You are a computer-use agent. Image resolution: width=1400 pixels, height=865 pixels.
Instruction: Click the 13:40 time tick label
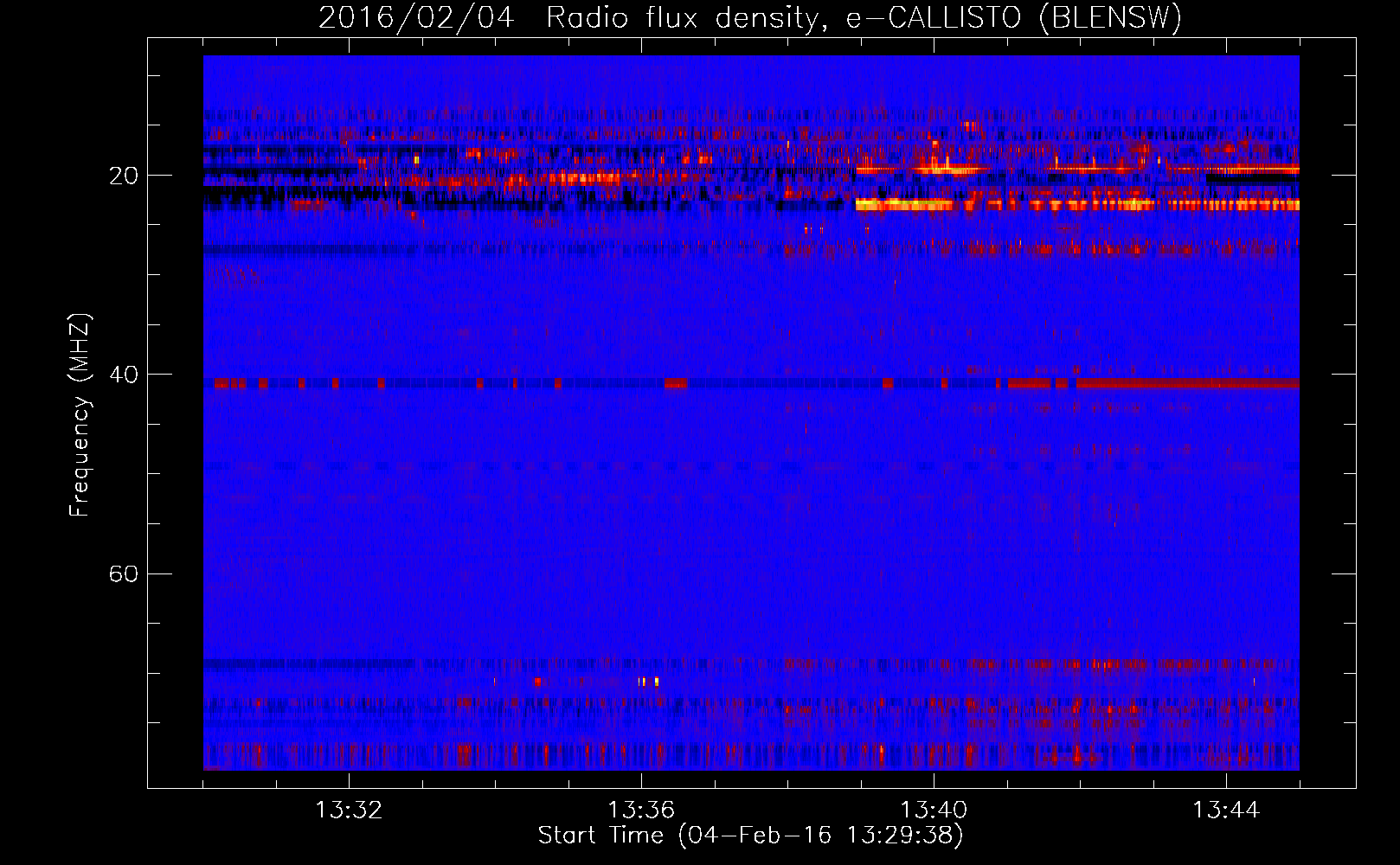(x=934, y=811)
